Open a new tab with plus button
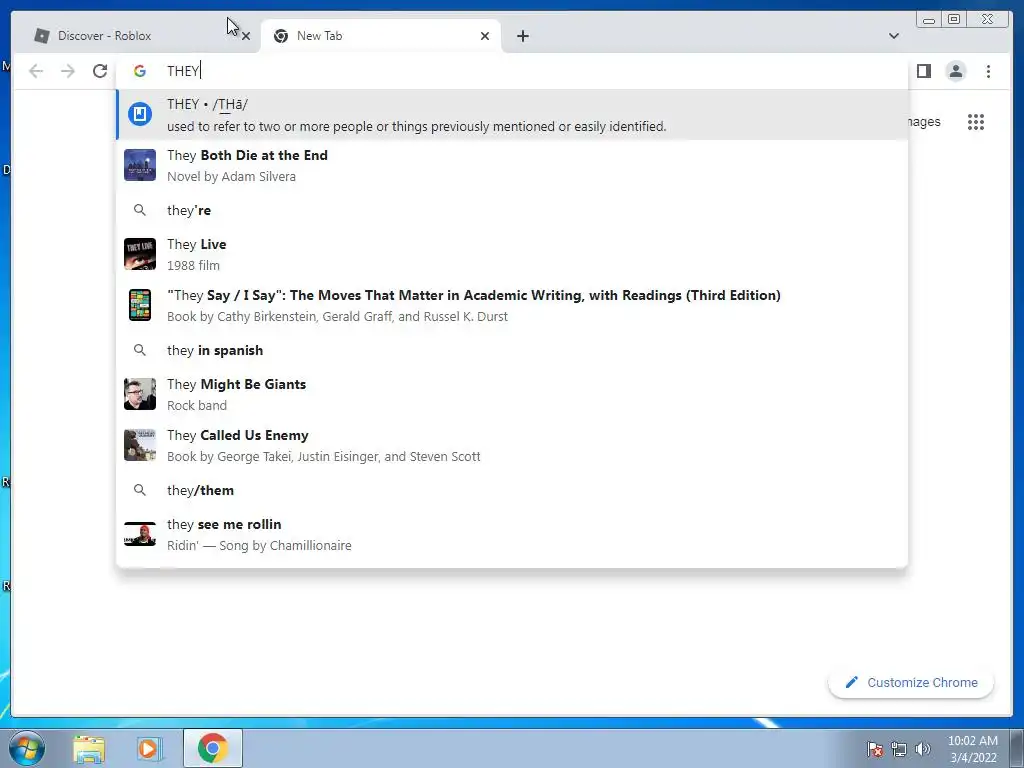 [x=522, y=36]
